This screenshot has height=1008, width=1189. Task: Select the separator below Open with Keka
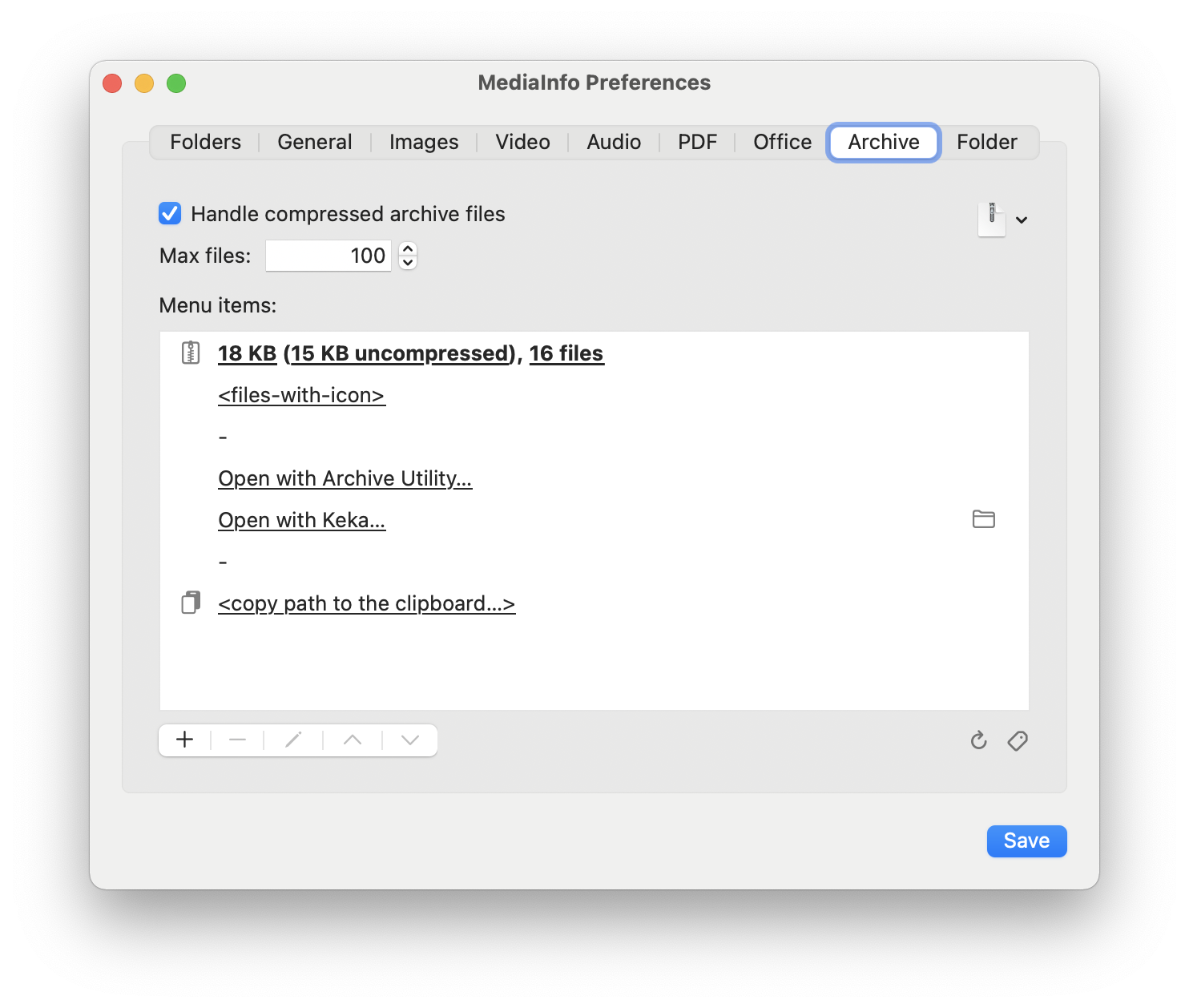[223, 562]
